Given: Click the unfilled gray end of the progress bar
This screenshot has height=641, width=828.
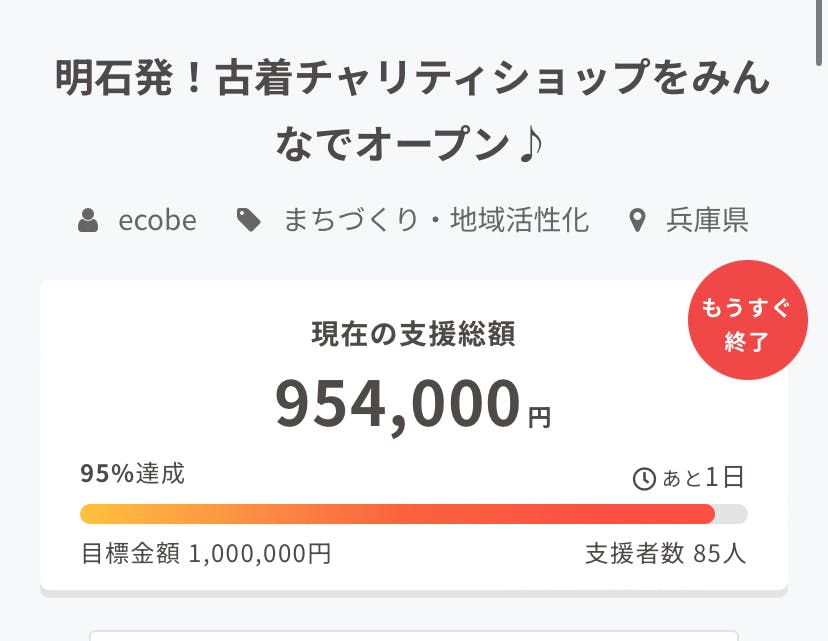Looking at the screenshot, I should tap(732, 514).
